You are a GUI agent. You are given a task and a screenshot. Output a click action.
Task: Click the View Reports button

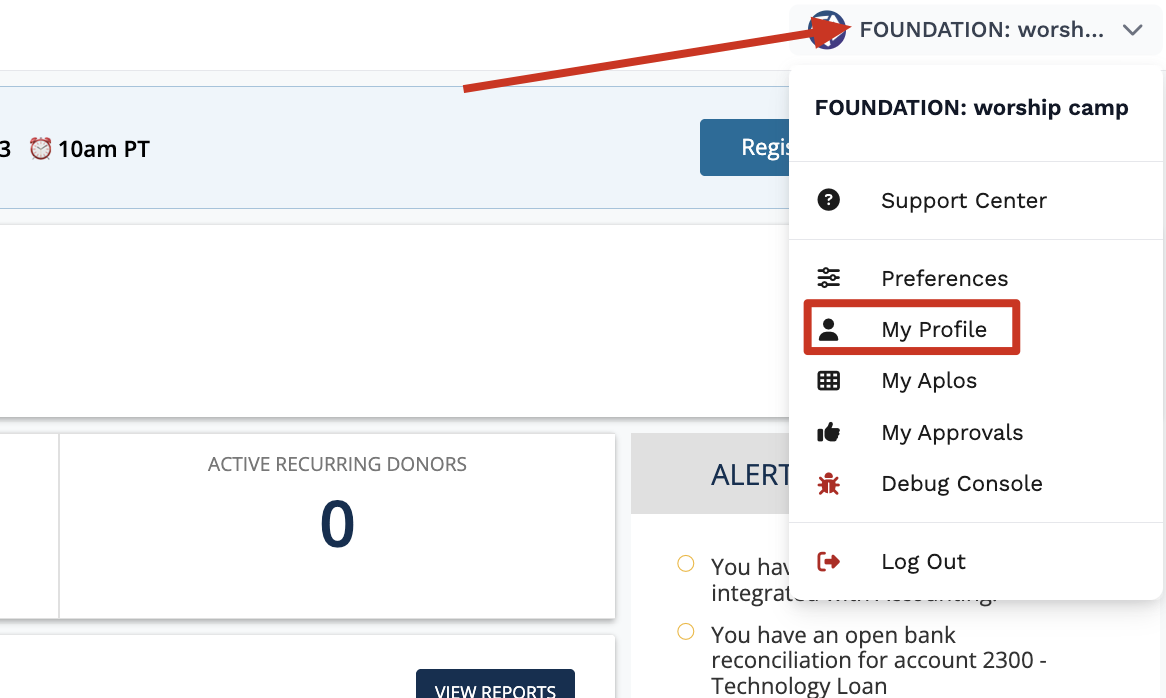tap(495, 688)
